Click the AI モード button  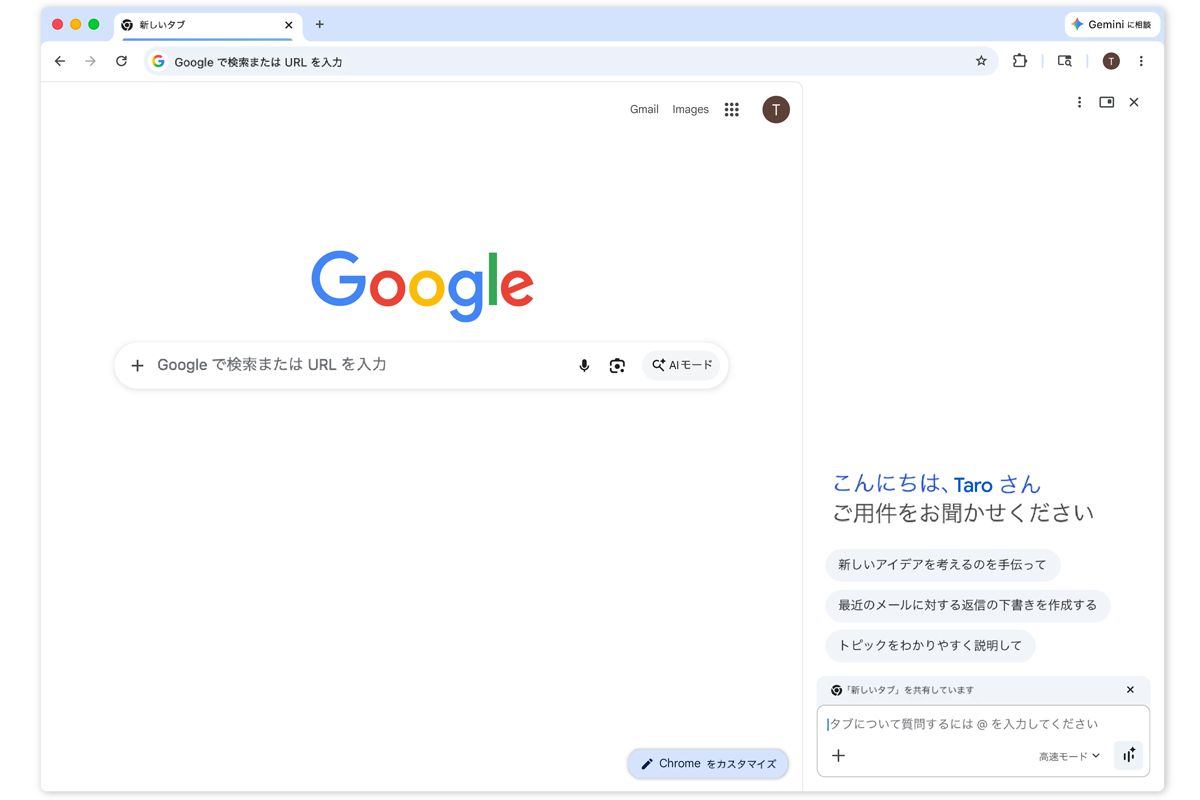click(681, 366)
